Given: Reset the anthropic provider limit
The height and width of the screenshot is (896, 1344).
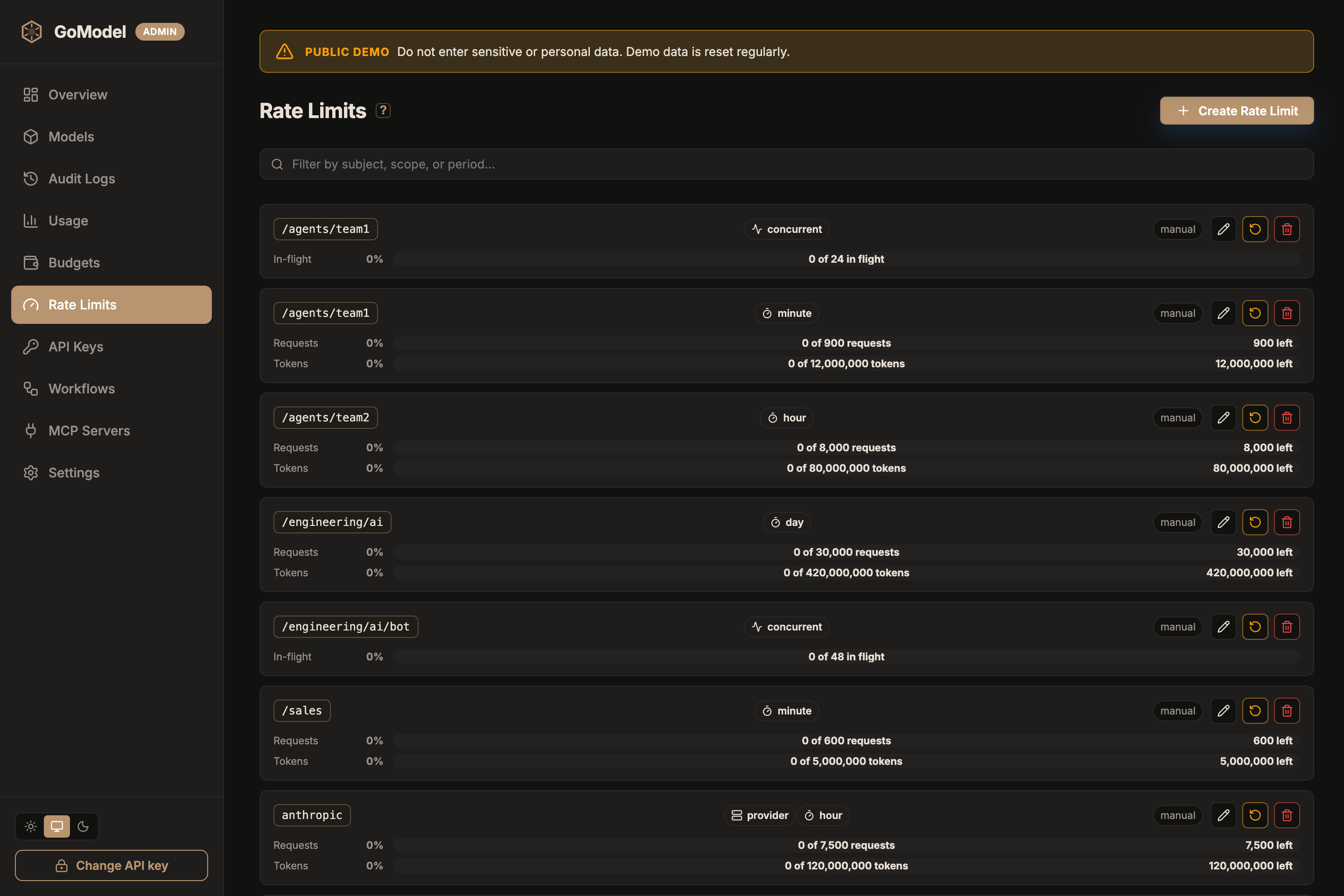Looking at the screenshot, I should click(x=1255, y=815).
